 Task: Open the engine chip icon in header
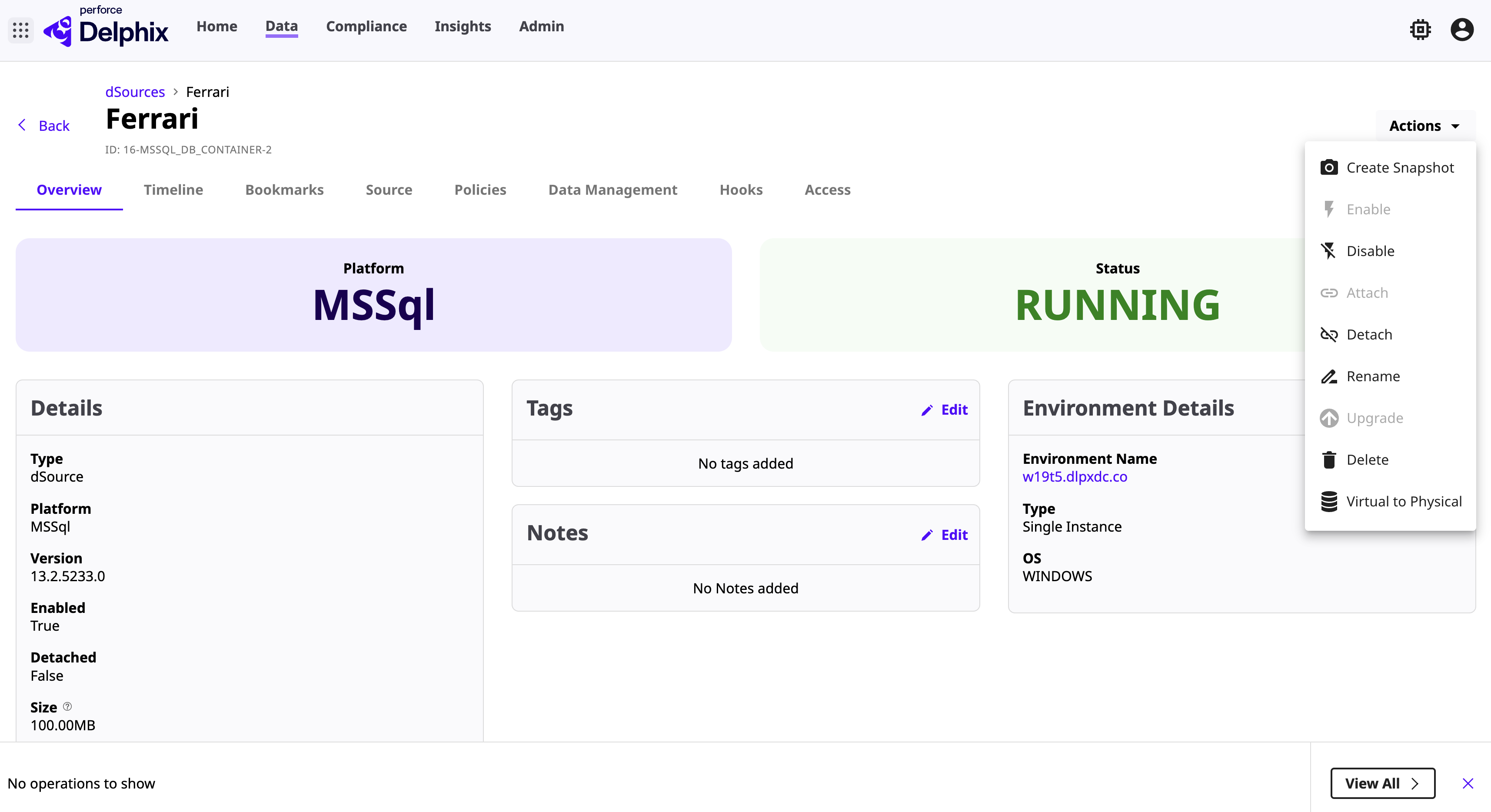point(1420,30)
